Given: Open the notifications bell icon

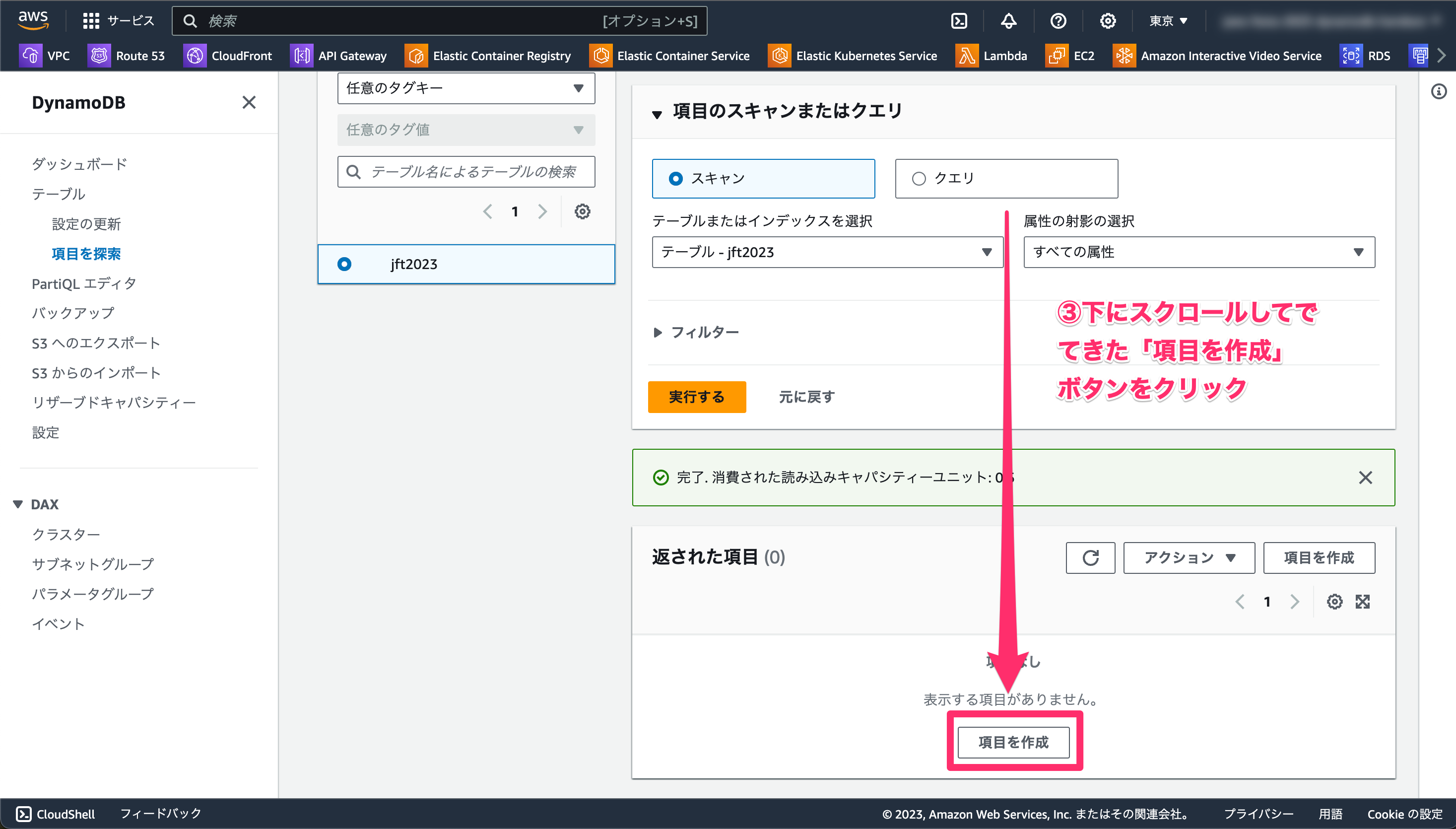Looking at the screenshot, I should pos(1008,21).
